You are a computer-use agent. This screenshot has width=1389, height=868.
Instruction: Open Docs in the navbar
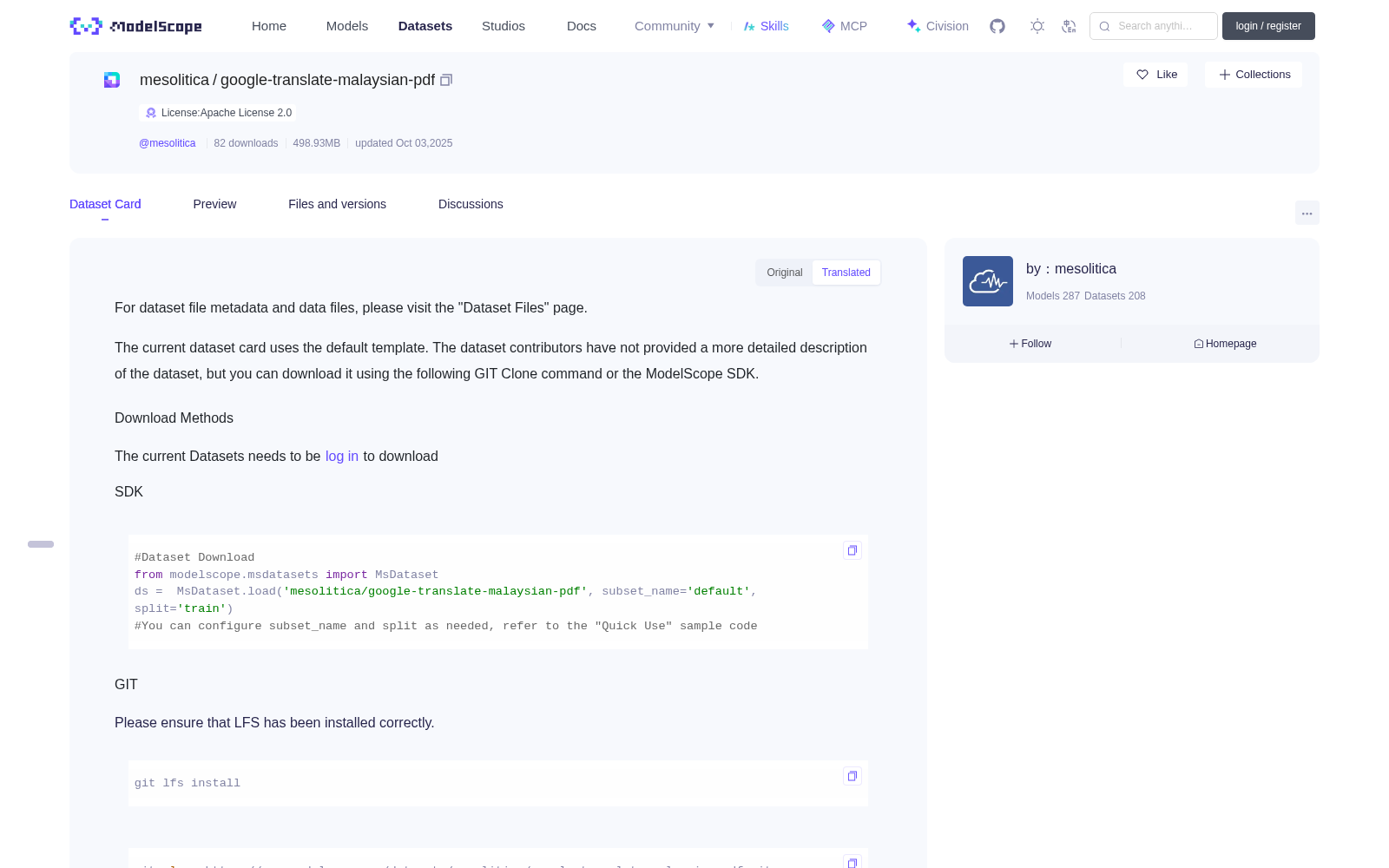tap(582, 26)
